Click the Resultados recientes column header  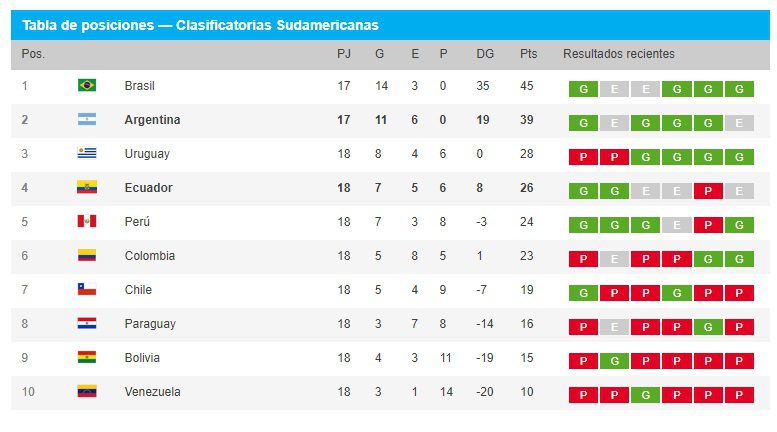tap(618, 54)
